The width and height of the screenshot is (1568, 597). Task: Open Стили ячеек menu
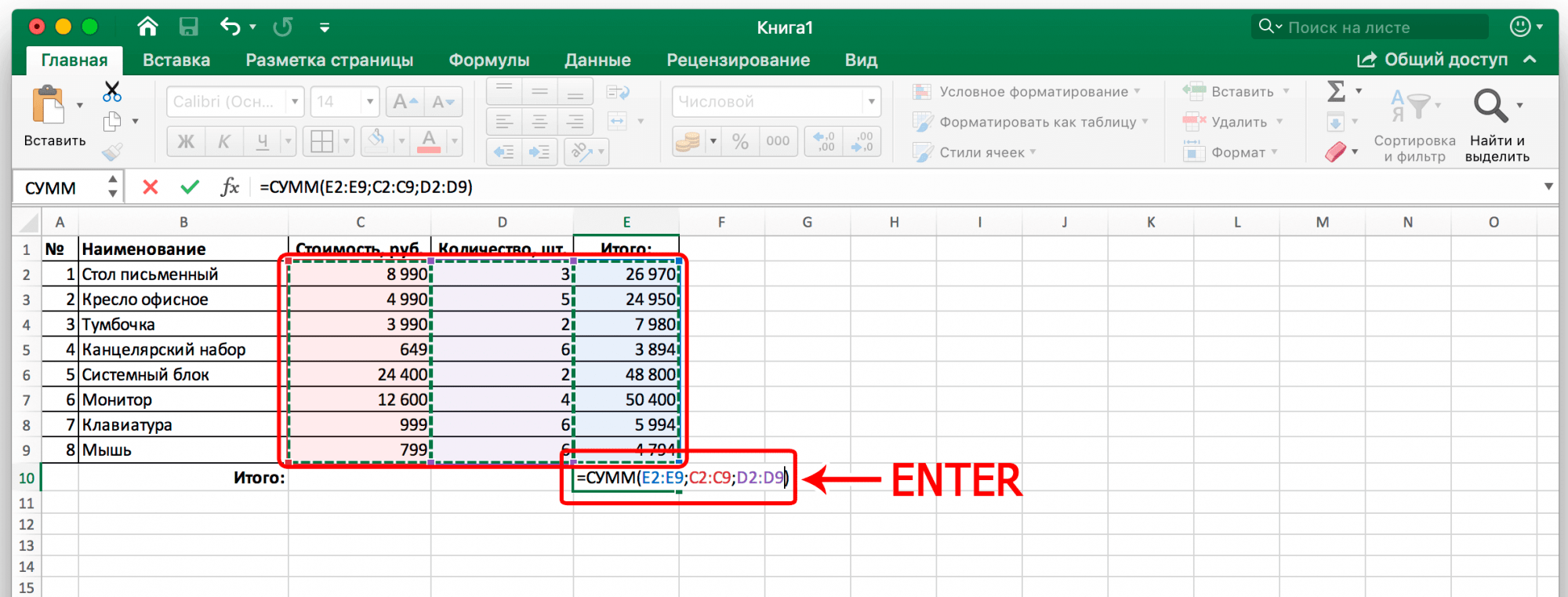click(x=975, y=152)
